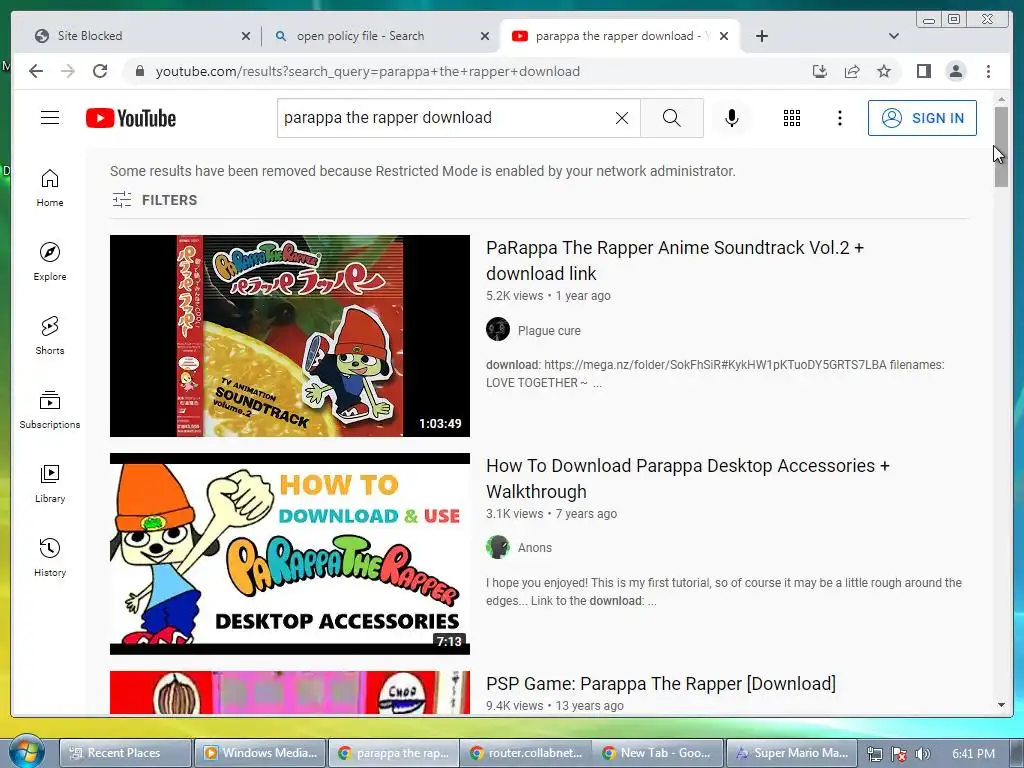Viewport: 1024px width, 768px height.
Task: Share this page from the address bar
Action: pyautogui.click(x=852, y=71)
